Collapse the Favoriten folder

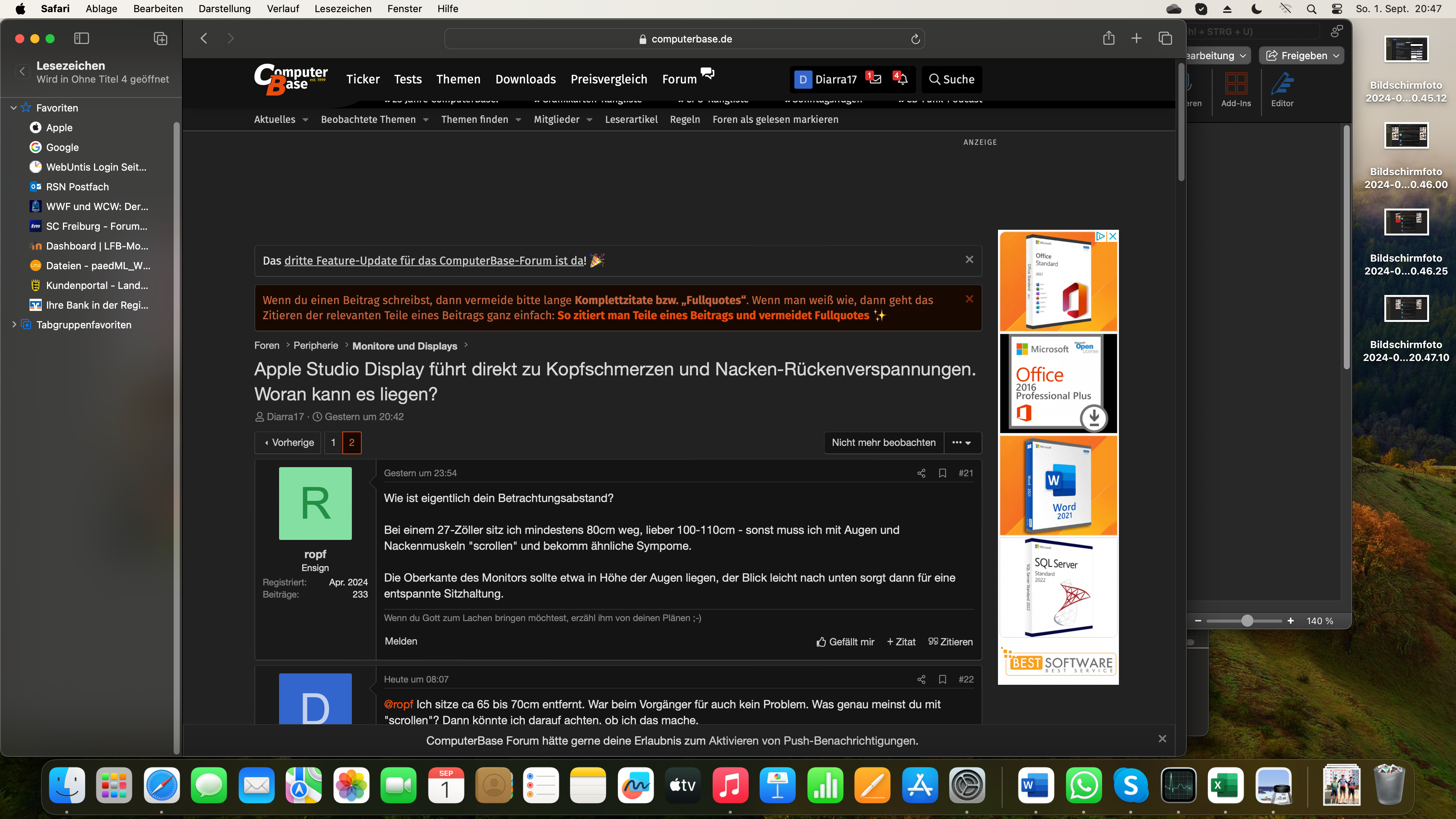[14, 107]
